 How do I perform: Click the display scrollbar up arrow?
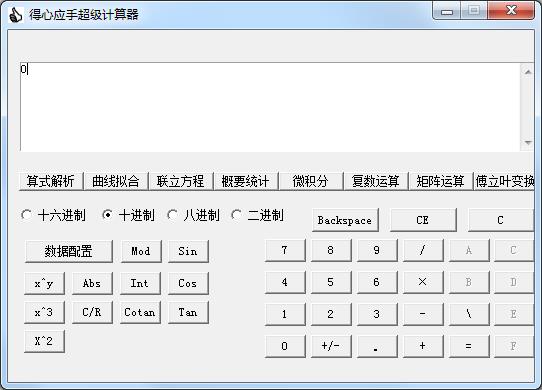pyautogui.click(x=527, y=72)
